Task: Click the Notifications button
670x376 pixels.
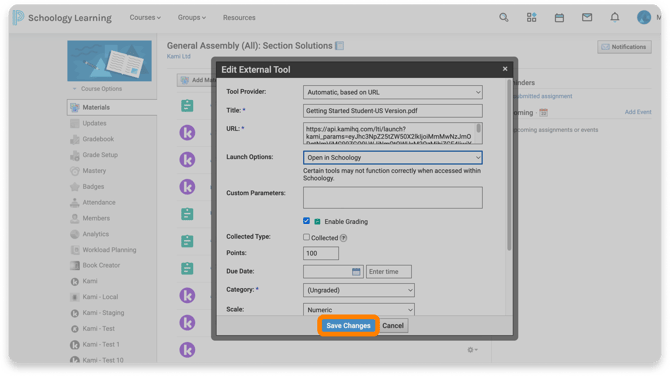Action: point(624,47)
